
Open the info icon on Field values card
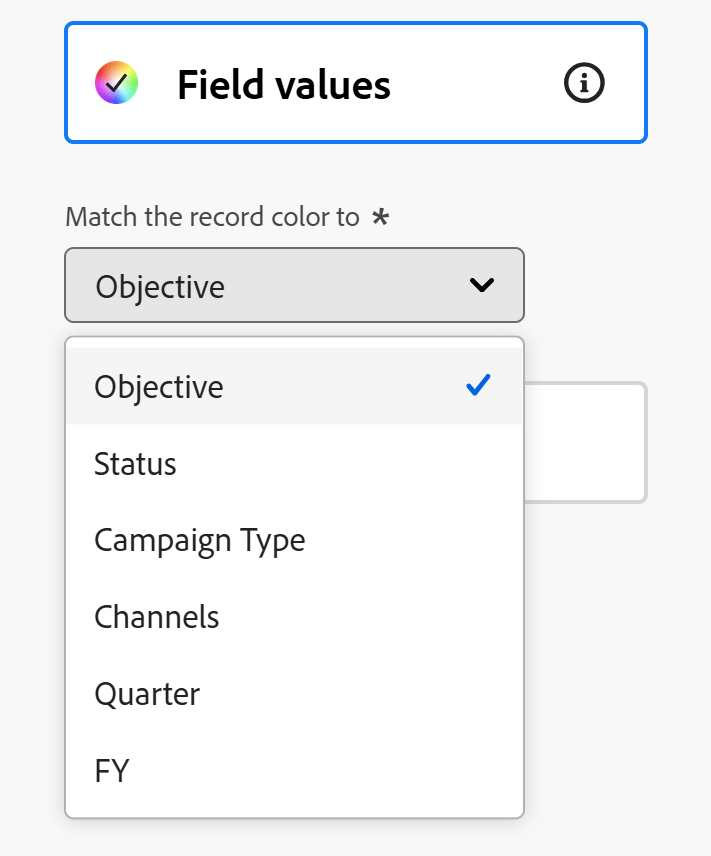[584, 84]
